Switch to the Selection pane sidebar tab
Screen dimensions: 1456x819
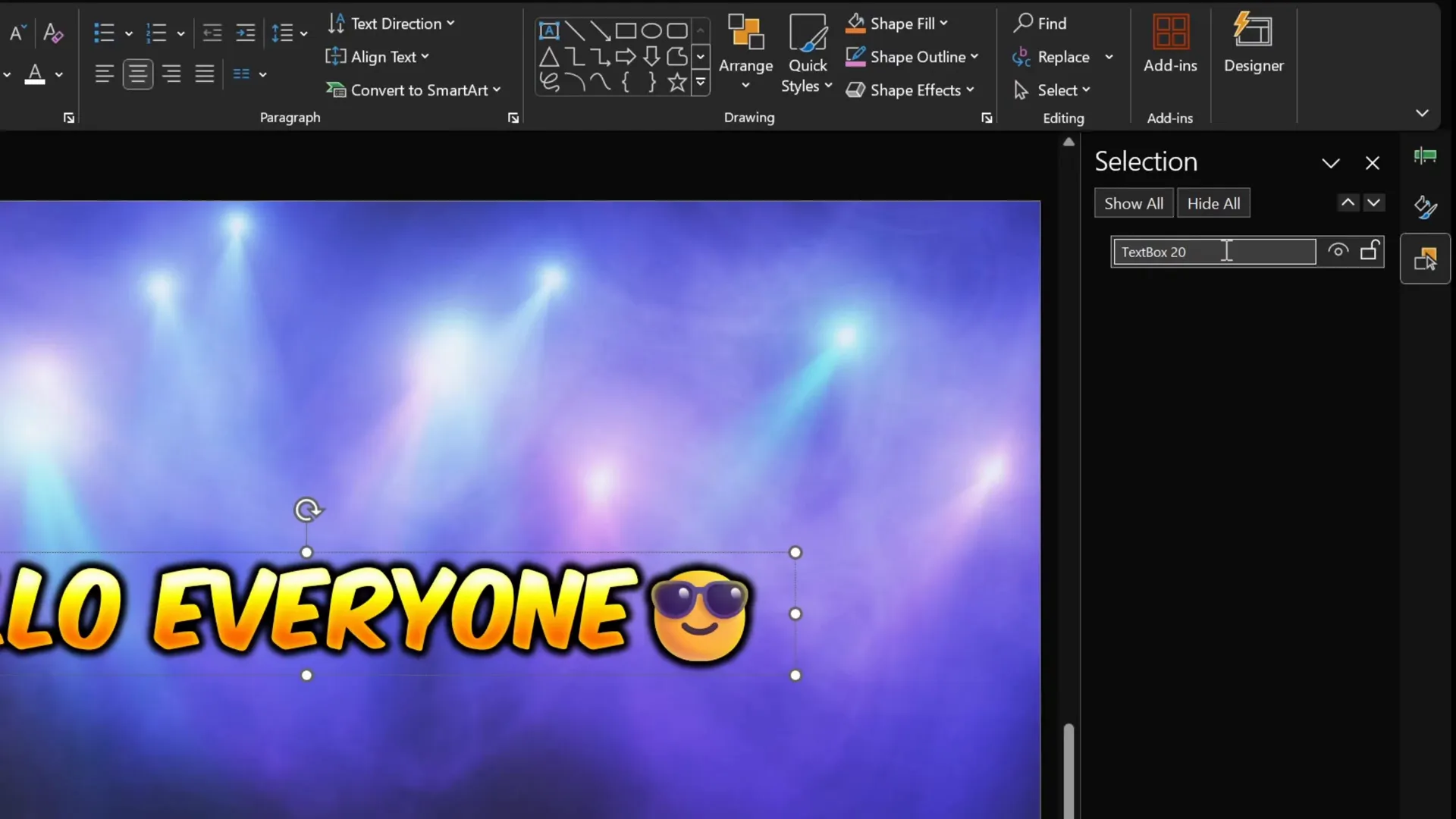coord(1425,259)
